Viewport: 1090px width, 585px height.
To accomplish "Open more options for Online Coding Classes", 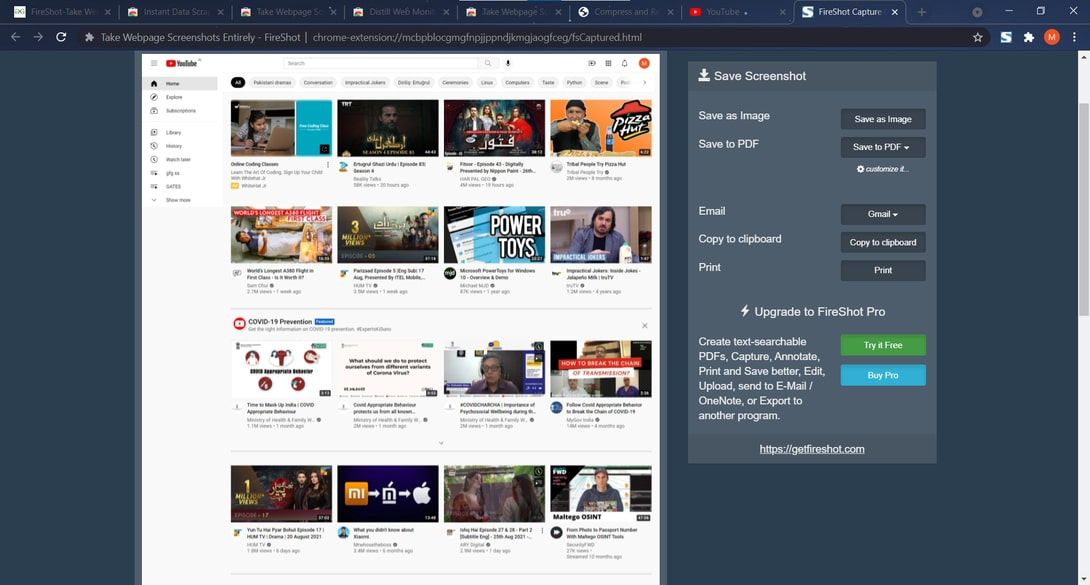I will (328, 165).
